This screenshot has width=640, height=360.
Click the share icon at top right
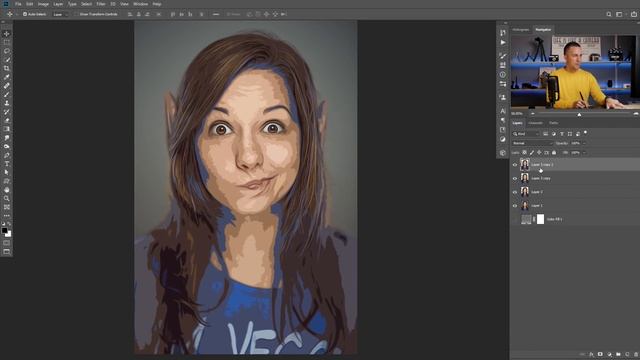[634, 14]
